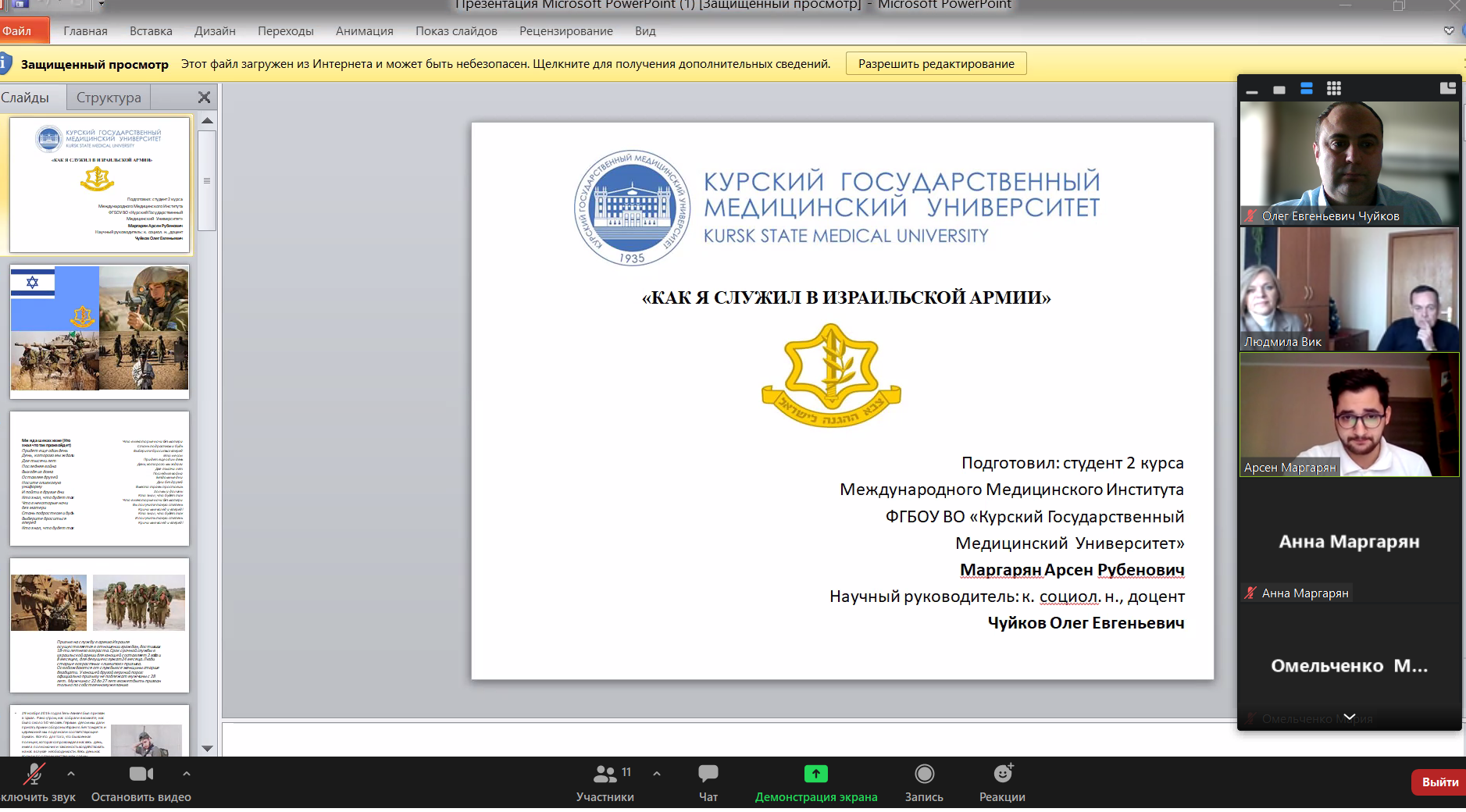Click the pop-out layout icon in Zoom panel
The image size is (1466, 812).
pos(1447,88)
